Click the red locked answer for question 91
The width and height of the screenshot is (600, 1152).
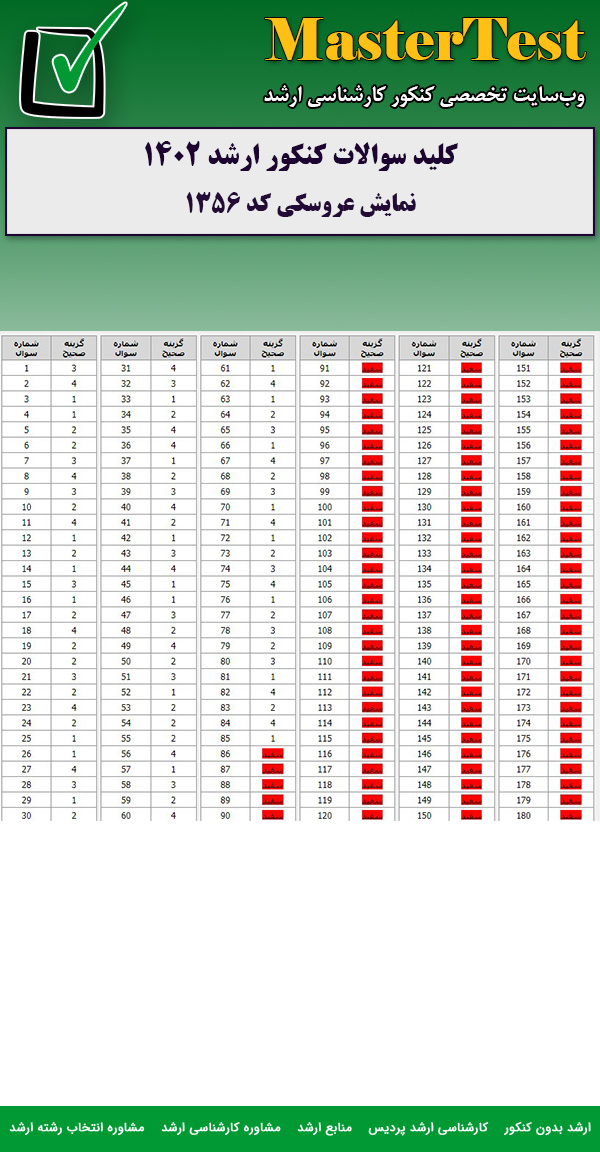tap(372, 368)
